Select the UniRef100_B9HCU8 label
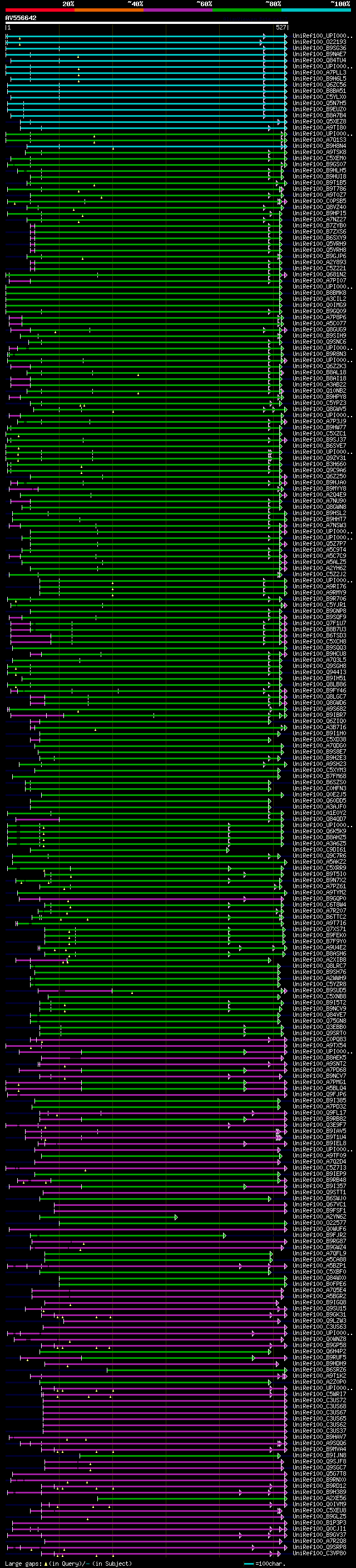Viewport: 356px width, 1568px height. [319, 654]
